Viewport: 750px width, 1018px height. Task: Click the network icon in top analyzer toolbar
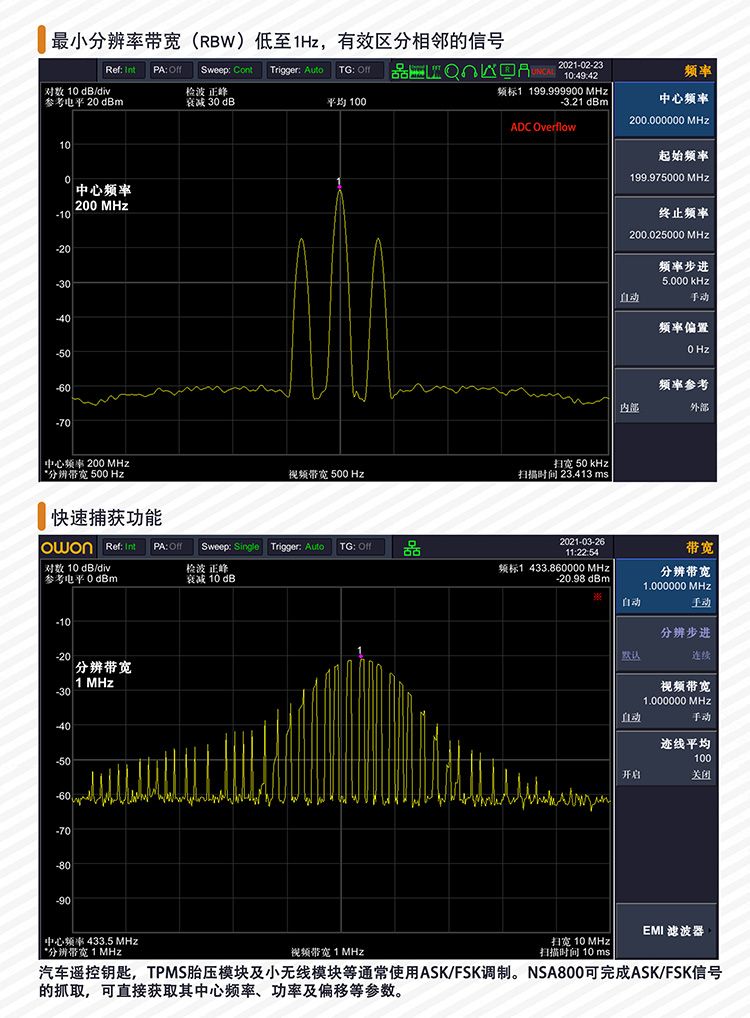[399, 71]
